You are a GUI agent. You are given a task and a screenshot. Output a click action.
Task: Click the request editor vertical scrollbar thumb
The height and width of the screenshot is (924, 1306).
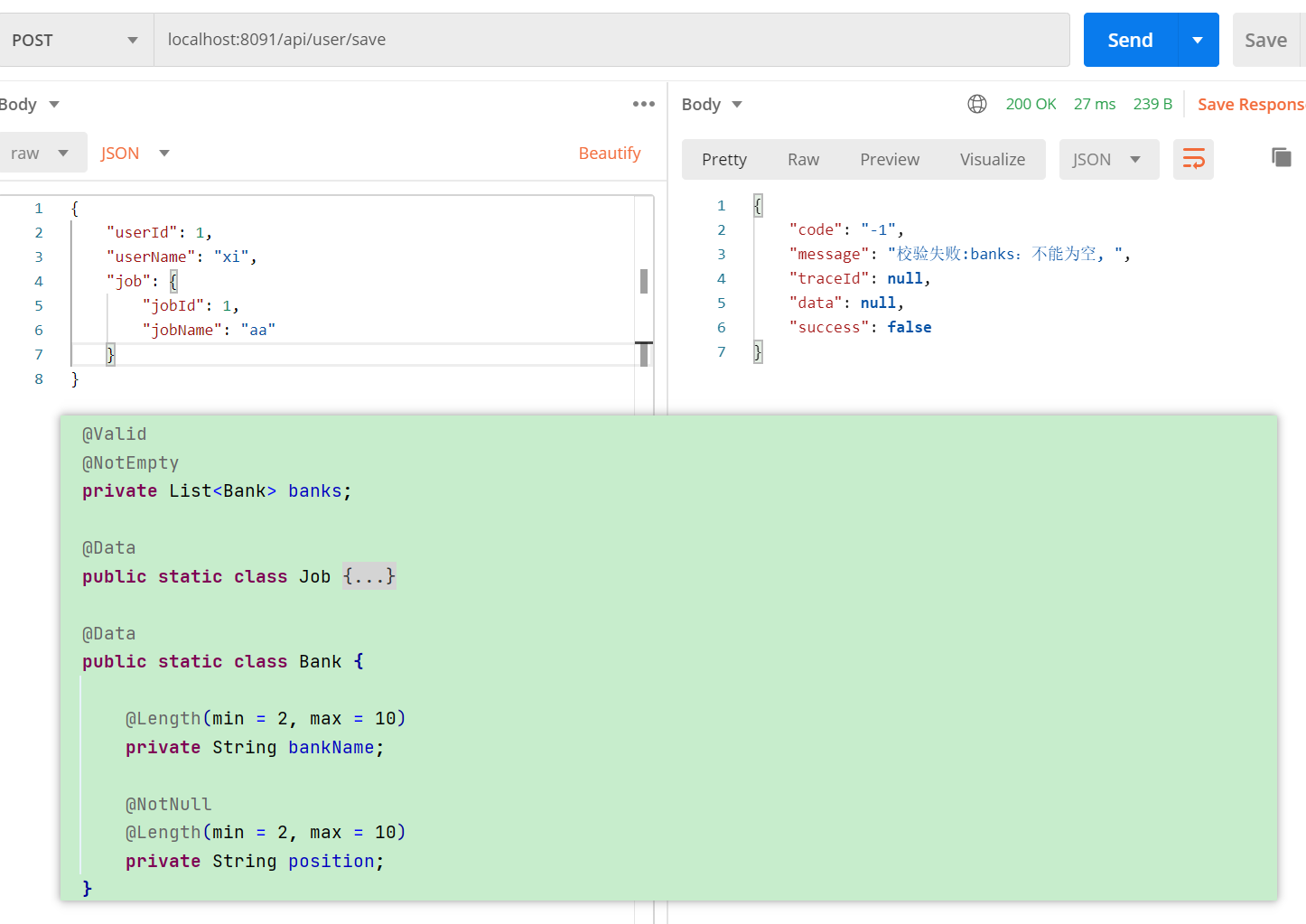click(644, 281)
